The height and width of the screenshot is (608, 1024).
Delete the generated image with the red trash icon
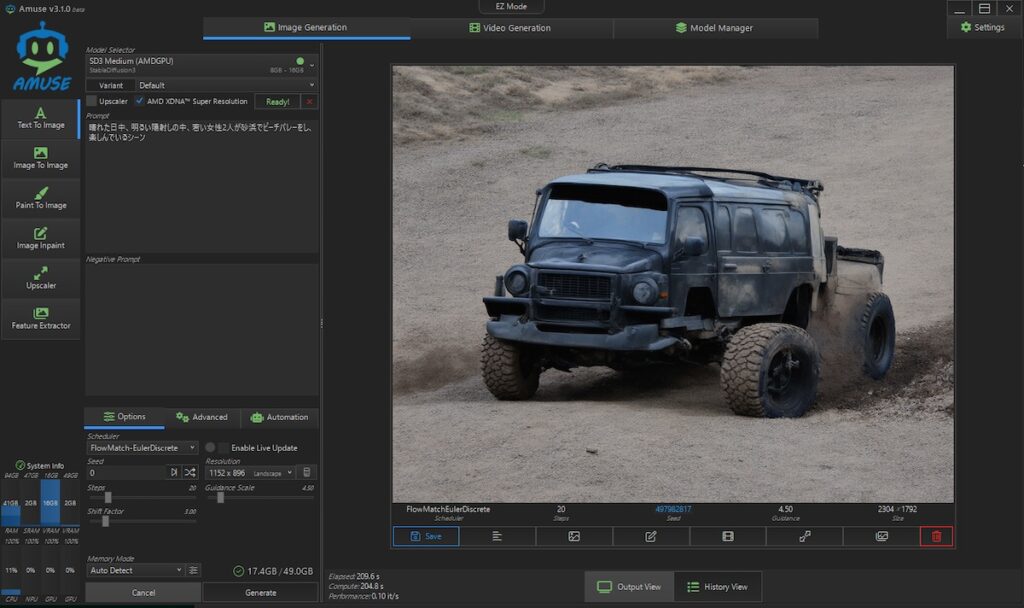[x=936, y=536]
